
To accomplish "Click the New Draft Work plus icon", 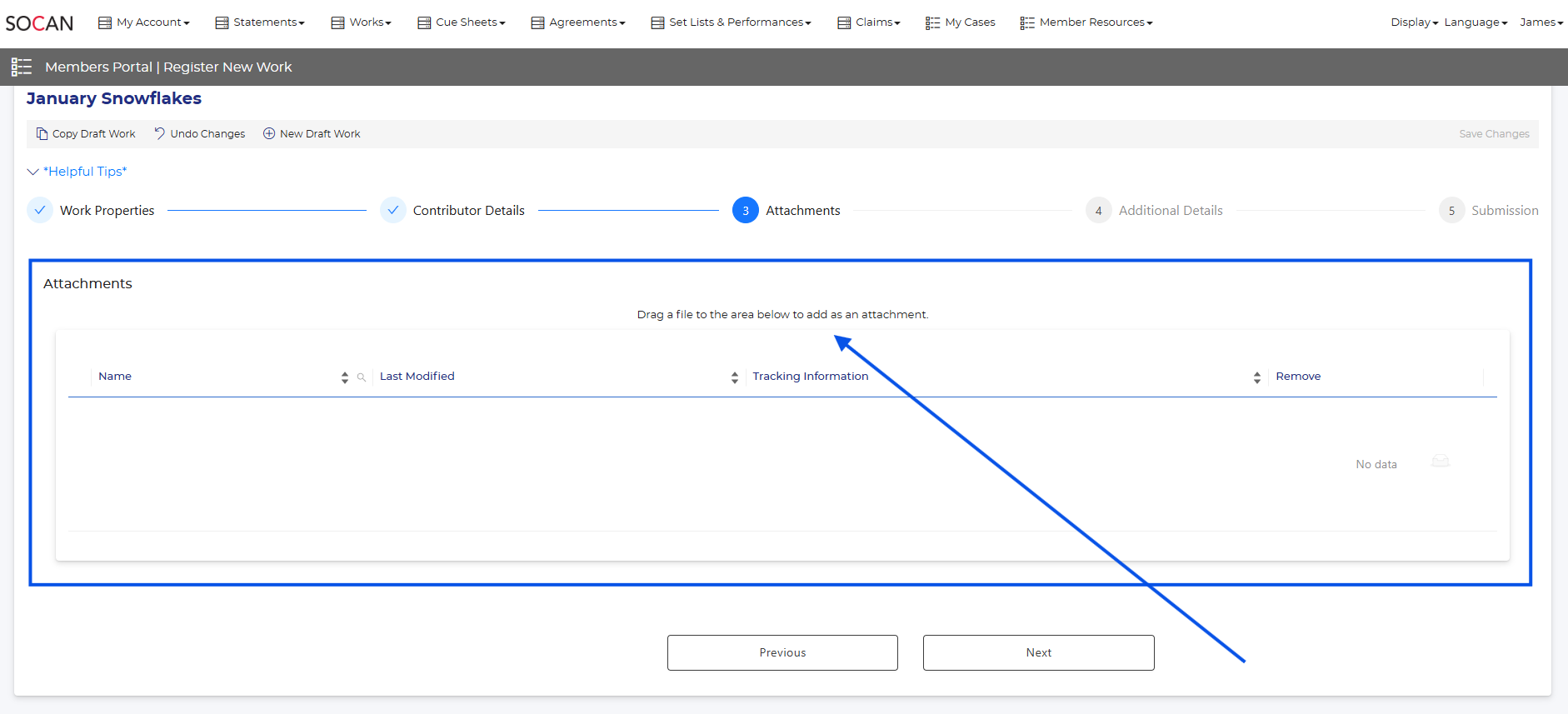I will click(x=269, y=133).
